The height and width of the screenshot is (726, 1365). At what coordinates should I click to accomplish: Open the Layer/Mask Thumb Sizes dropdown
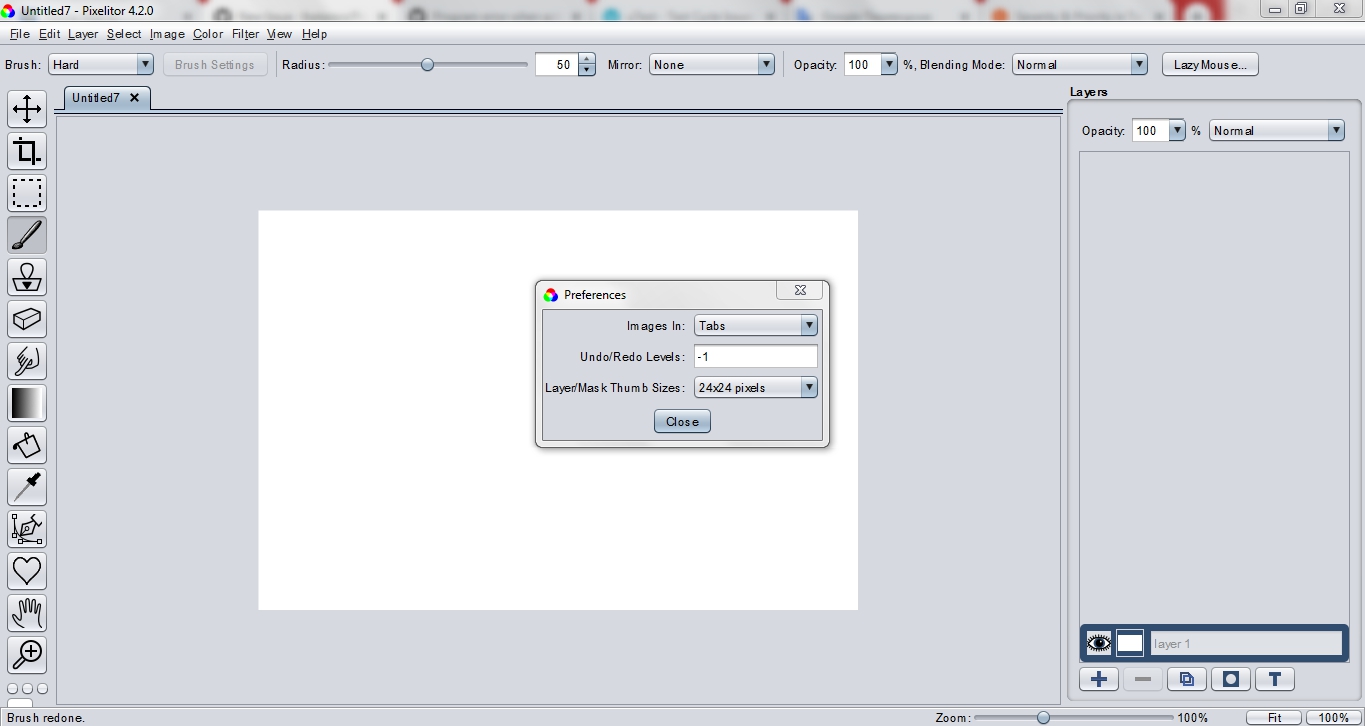[756, 387]
